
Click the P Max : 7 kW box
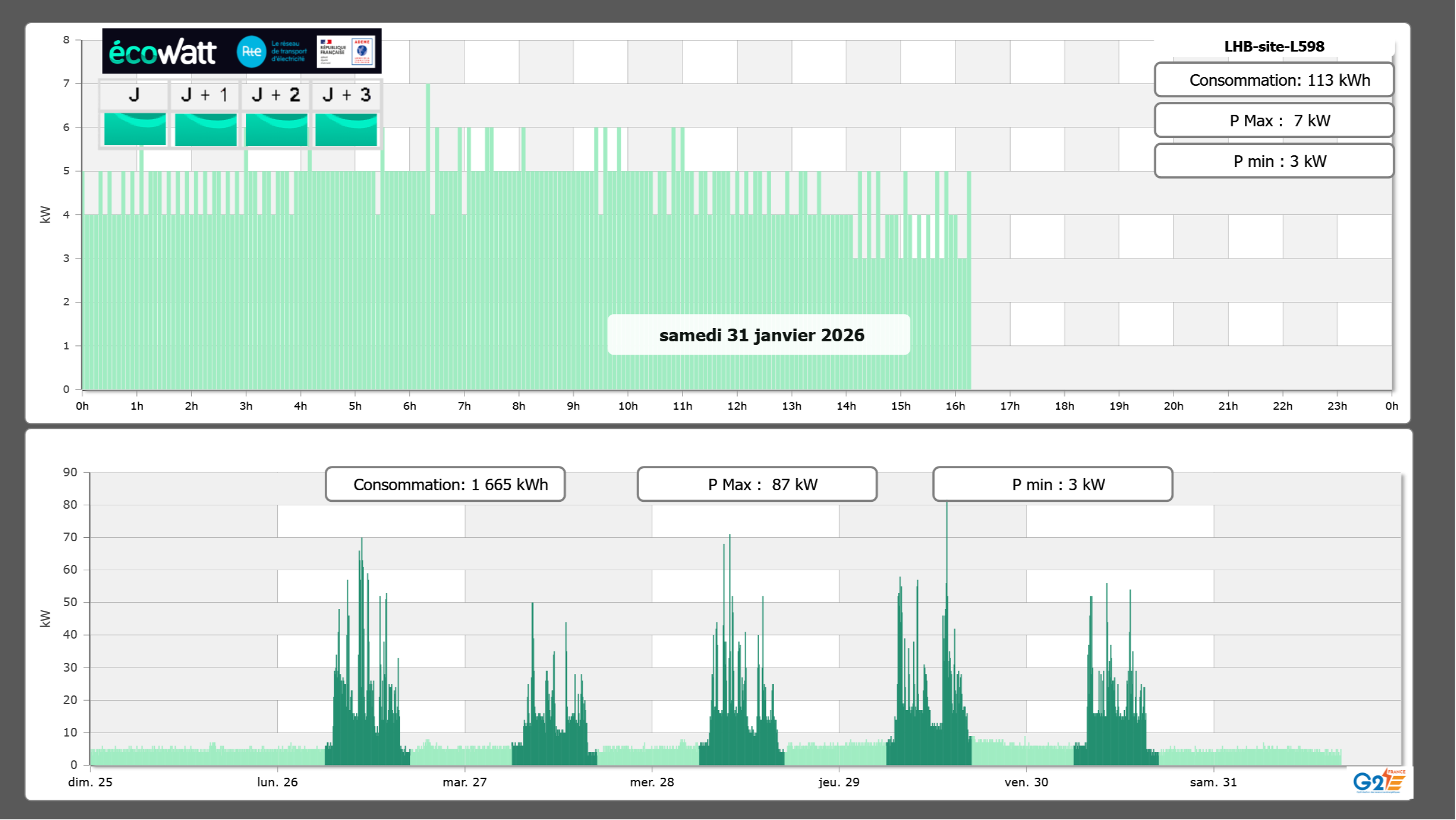[1273, 121]
